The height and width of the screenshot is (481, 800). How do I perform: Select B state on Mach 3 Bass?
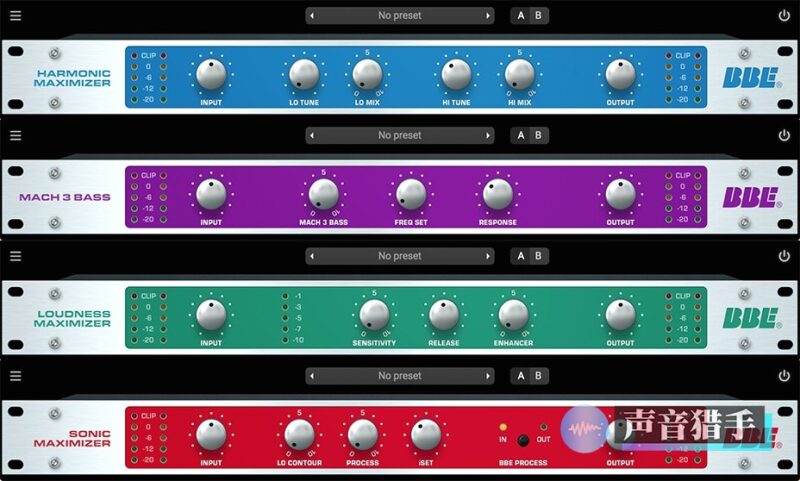click(x=537, y=135)
